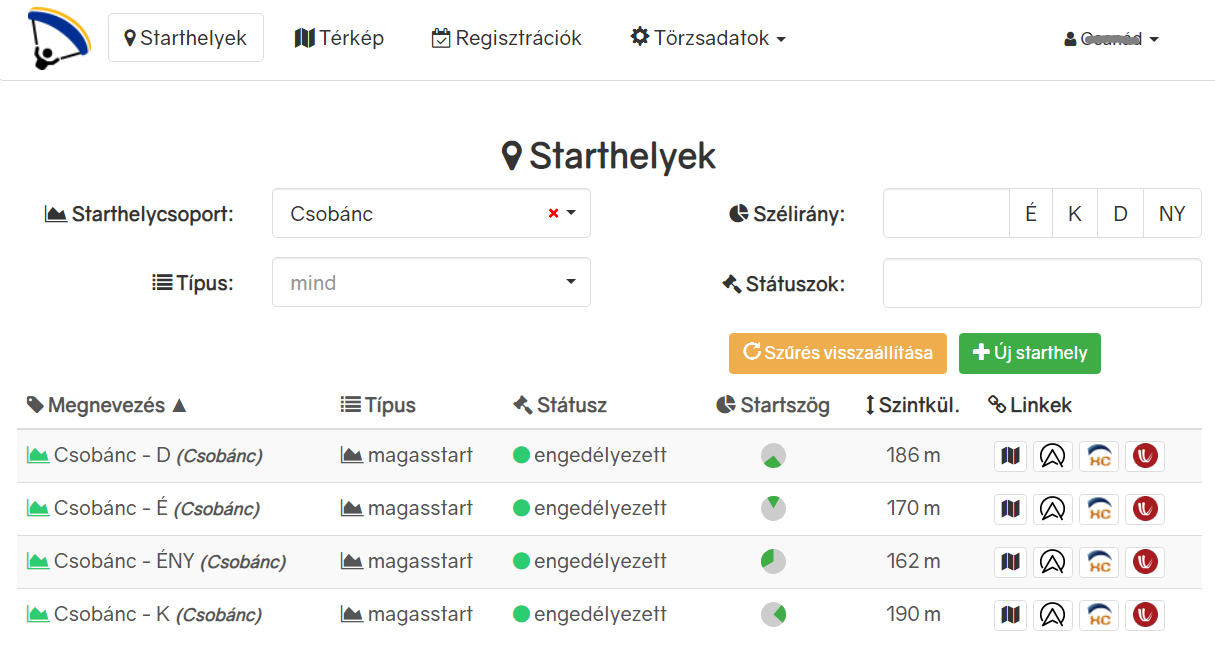The width and height of the screenshot is (1215, 648).
Task: Expand the Típus dropdown
Action: pos(430,283)
